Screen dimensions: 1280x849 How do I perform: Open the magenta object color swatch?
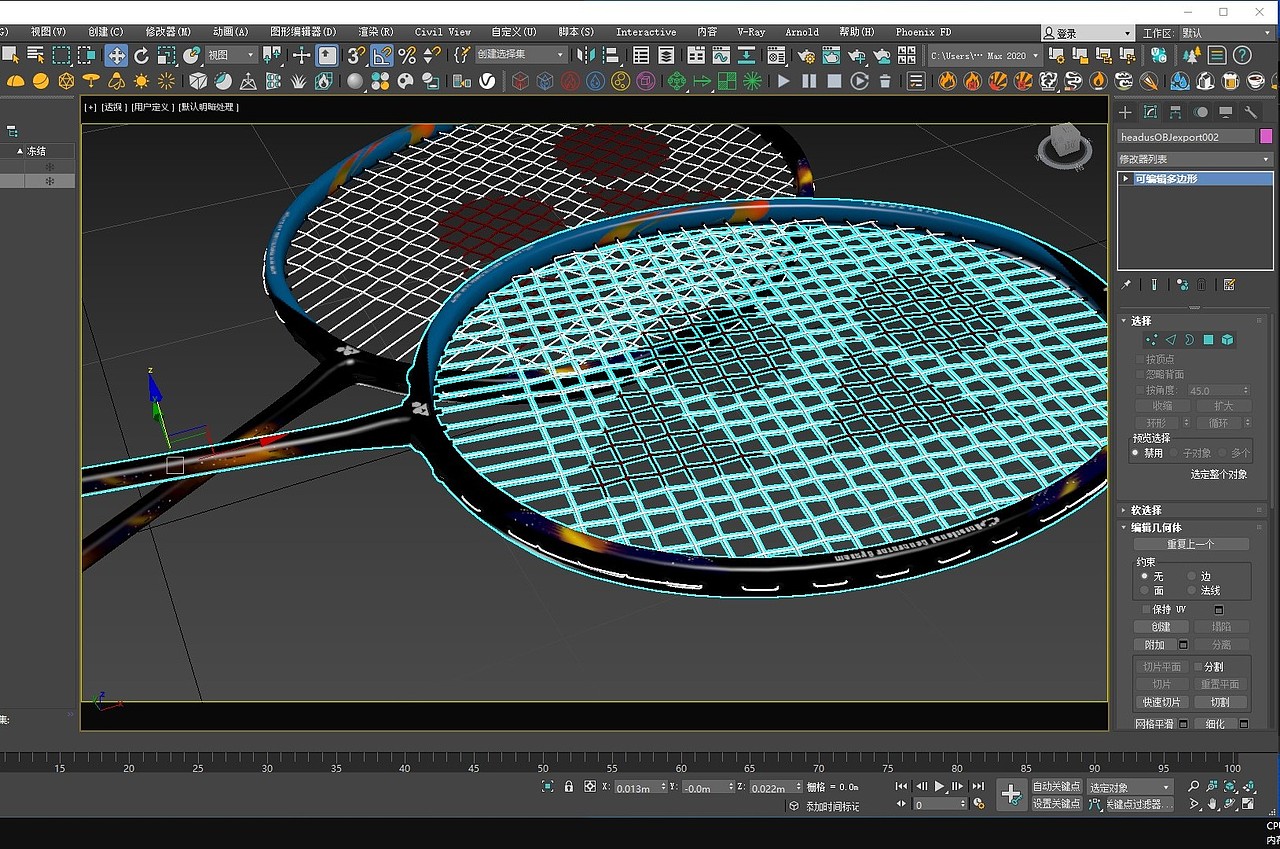(x=1266, y=137)
